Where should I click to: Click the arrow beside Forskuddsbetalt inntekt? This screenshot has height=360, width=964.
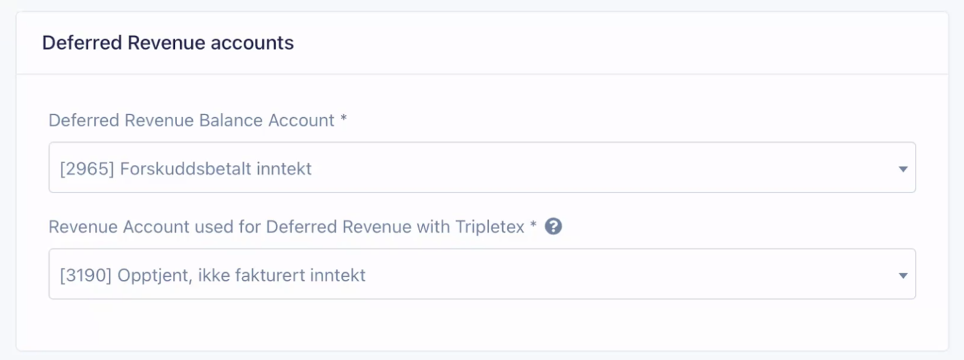coord(903,169)
